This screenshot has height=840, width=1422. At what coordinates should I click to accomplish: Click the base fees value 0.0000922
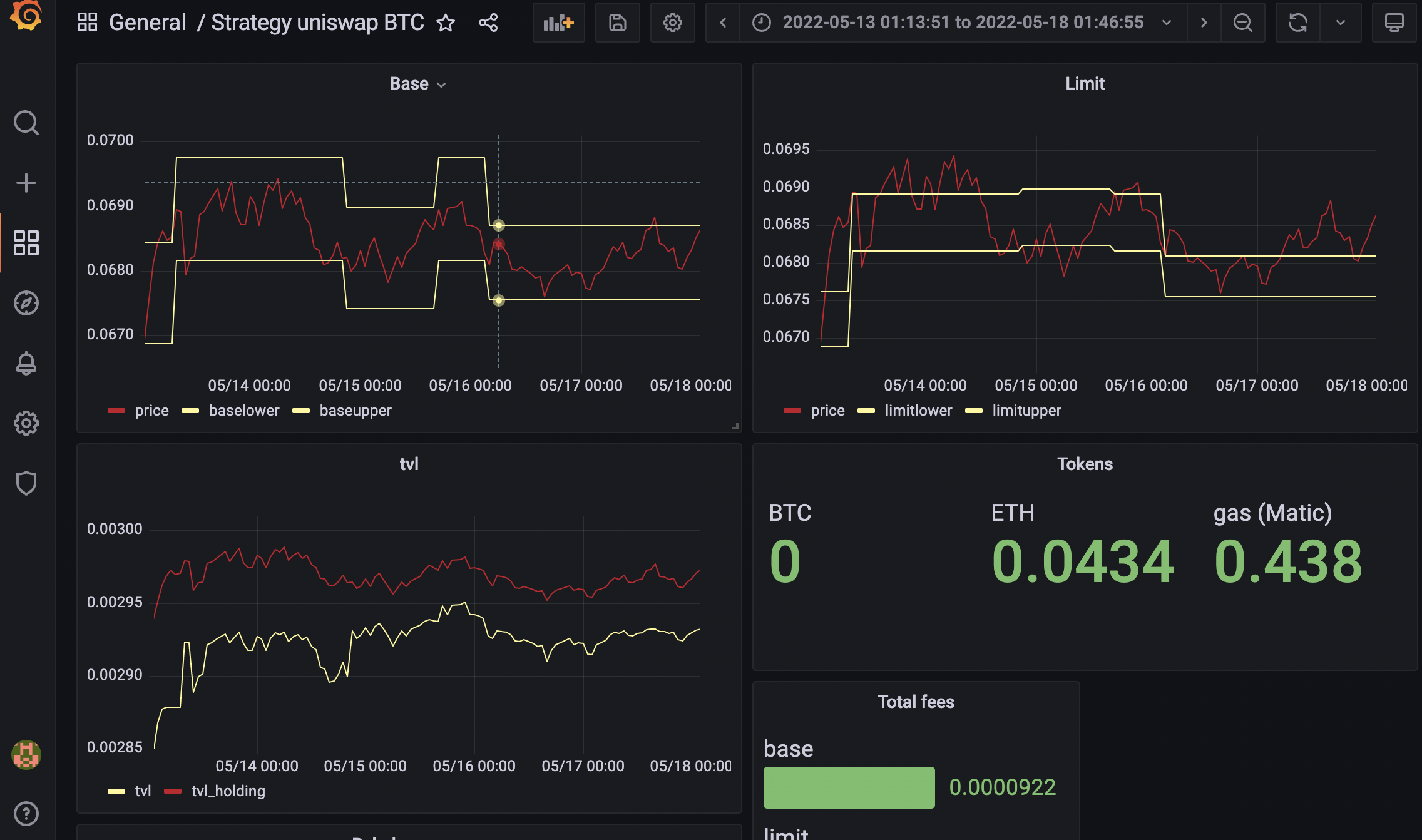click(1002, 787)
